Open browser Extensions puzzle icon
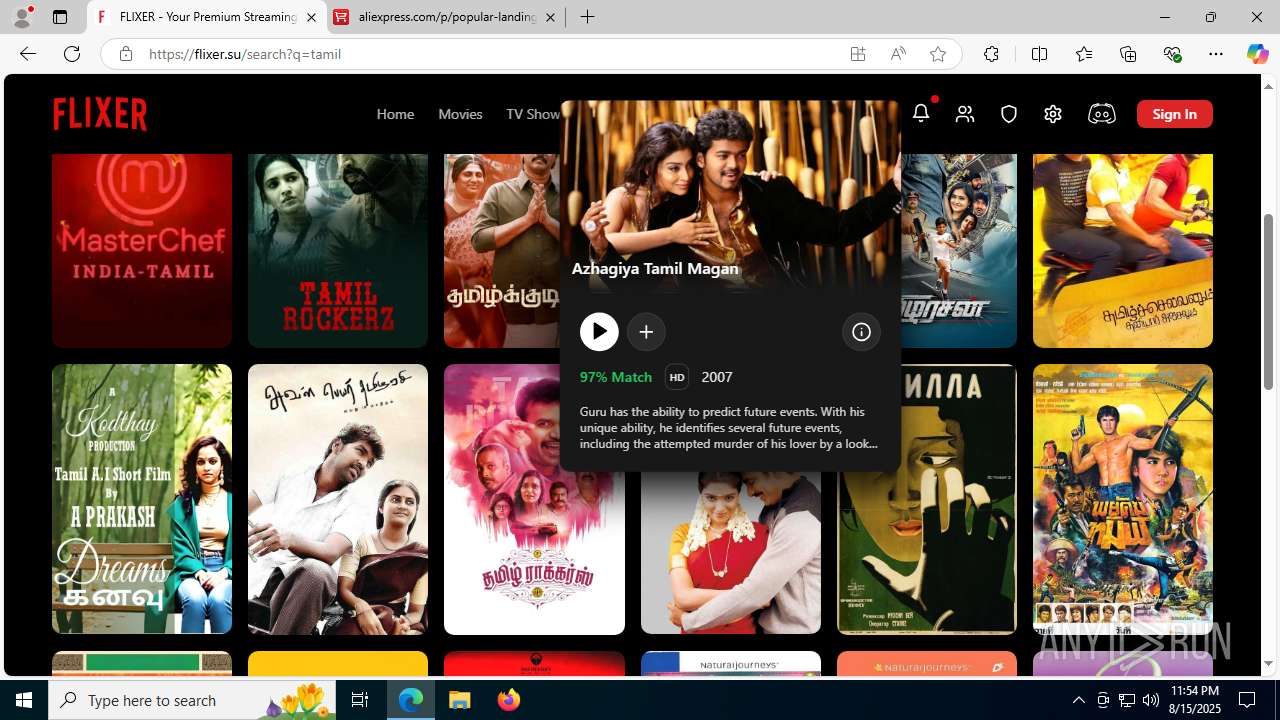 pyautogui.click(x=991, y=54)
